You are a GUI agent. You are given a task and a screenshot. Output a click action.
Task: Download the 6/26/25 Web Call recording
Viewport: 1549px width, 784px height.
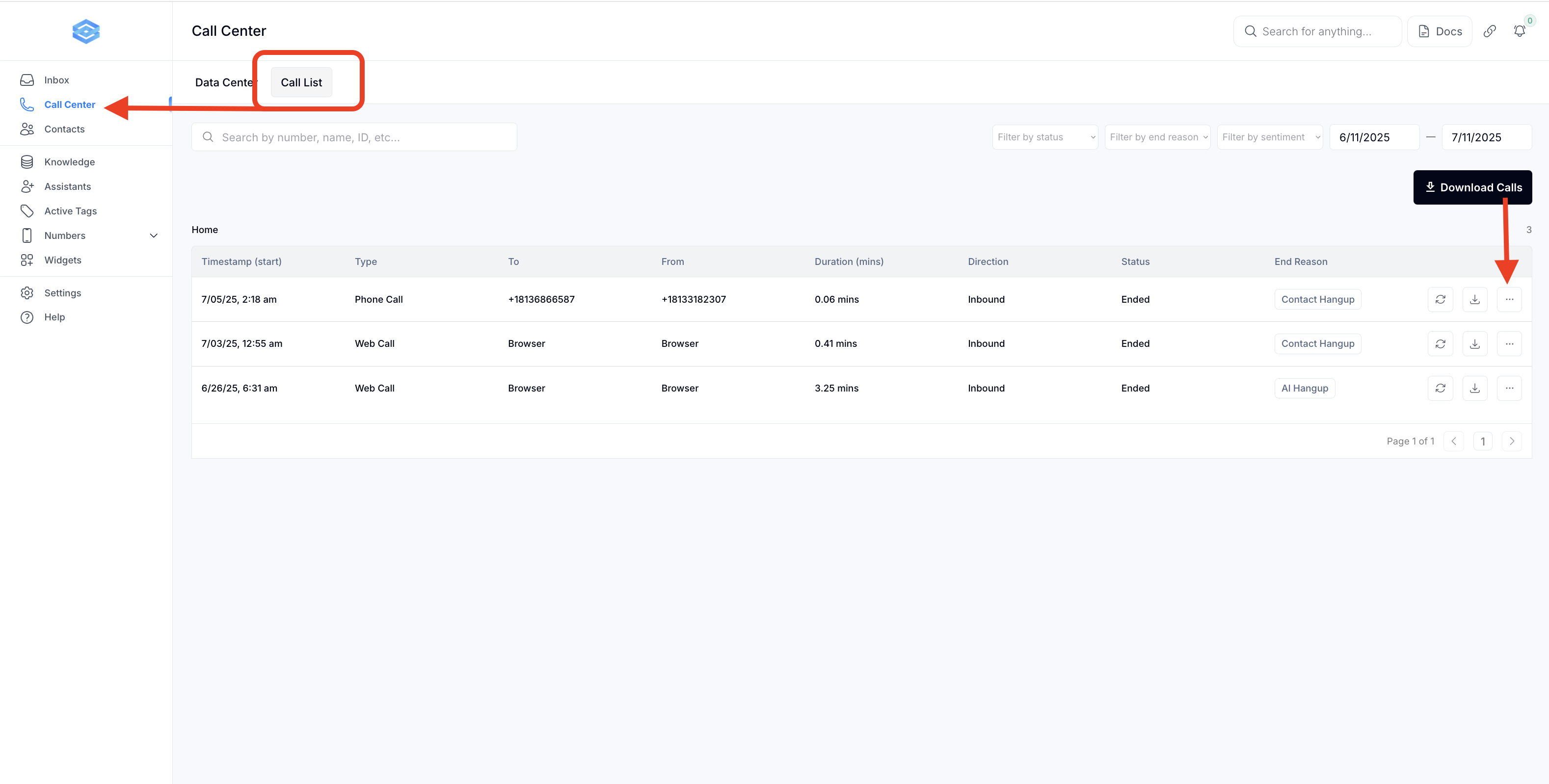tap(1474, 389)
